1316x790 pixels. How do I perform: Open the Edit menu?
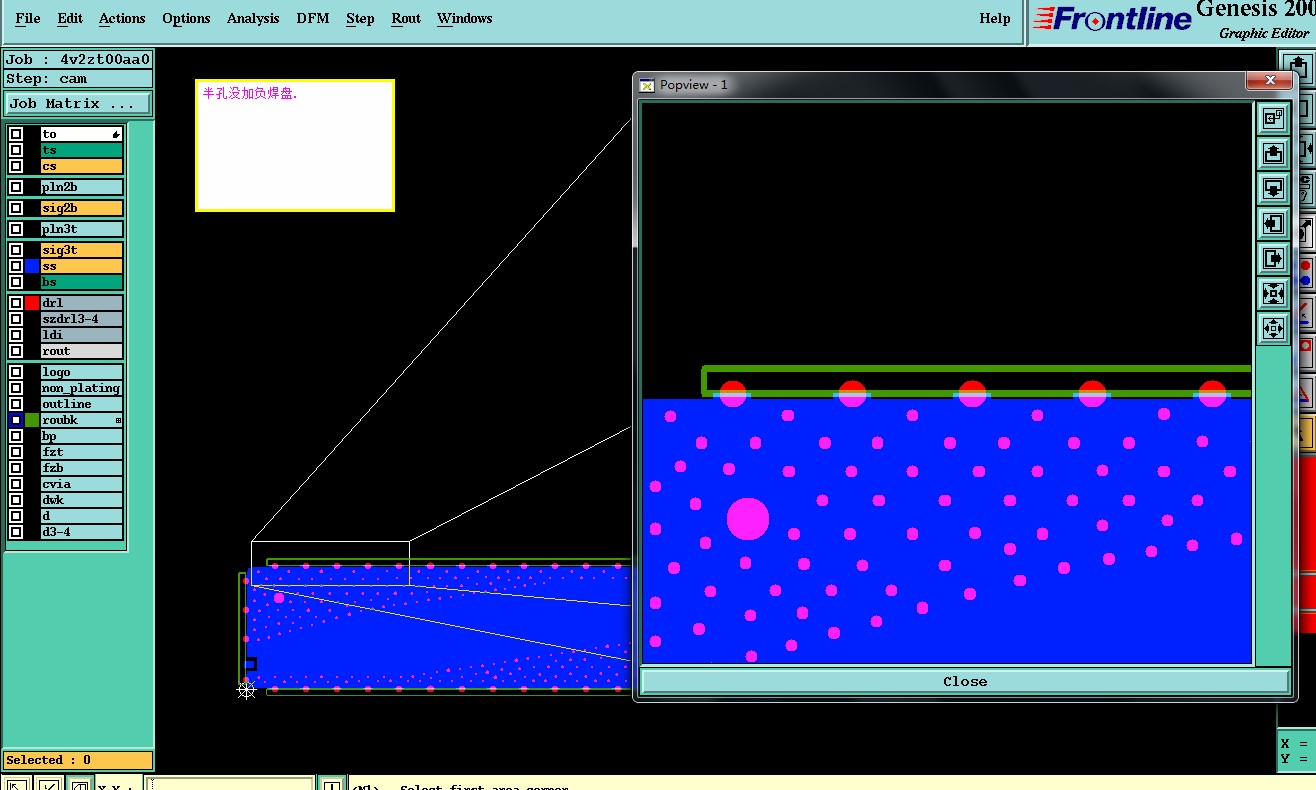(70, 18)
